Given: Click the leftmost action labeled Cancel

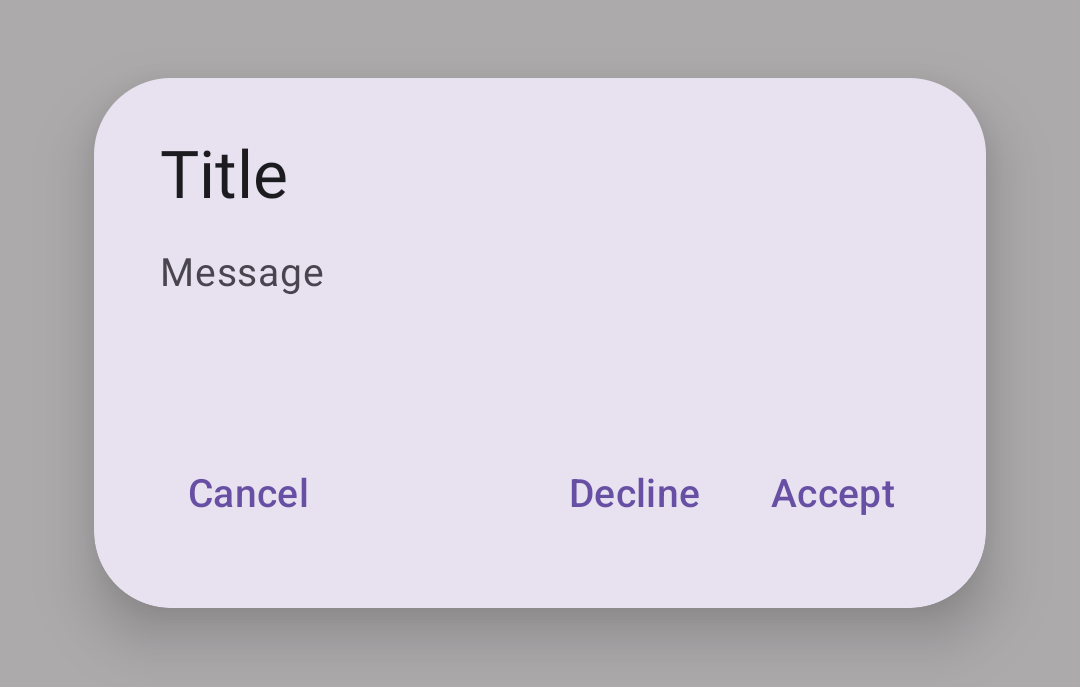Looking at the screenshot, I should coord(247,493).
